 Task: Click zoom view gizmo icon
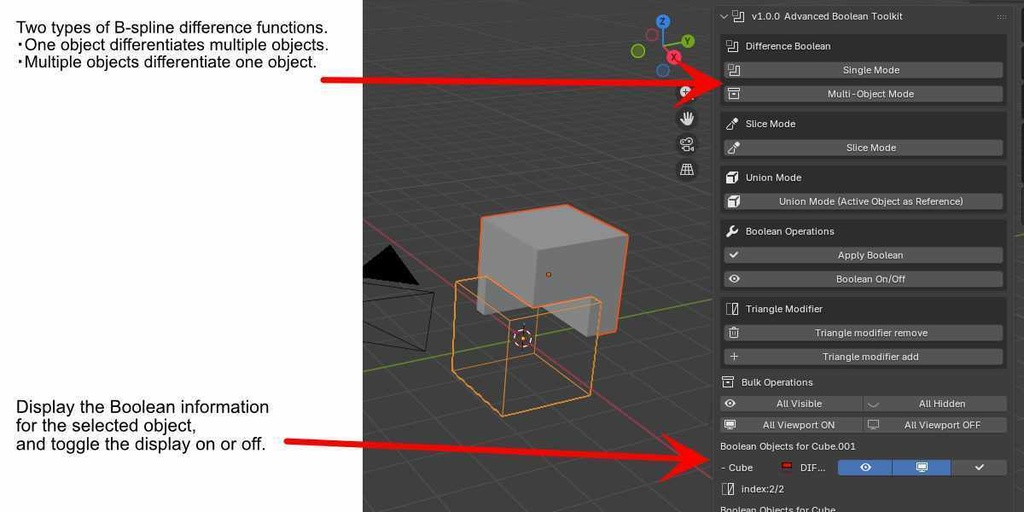point(685,93)
